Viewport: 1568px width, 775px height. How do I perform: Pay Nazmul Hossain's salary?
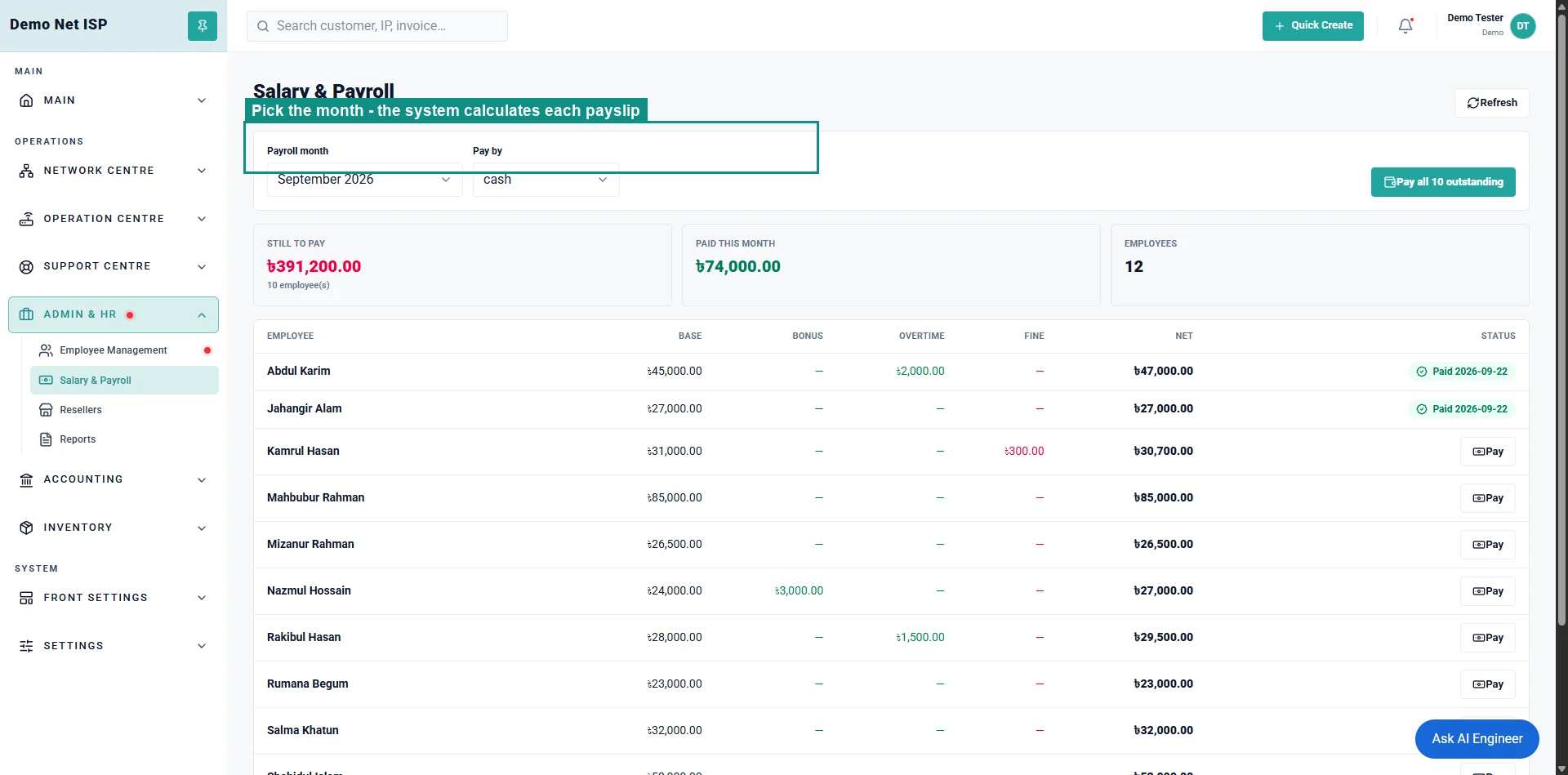pos(1487,591)
